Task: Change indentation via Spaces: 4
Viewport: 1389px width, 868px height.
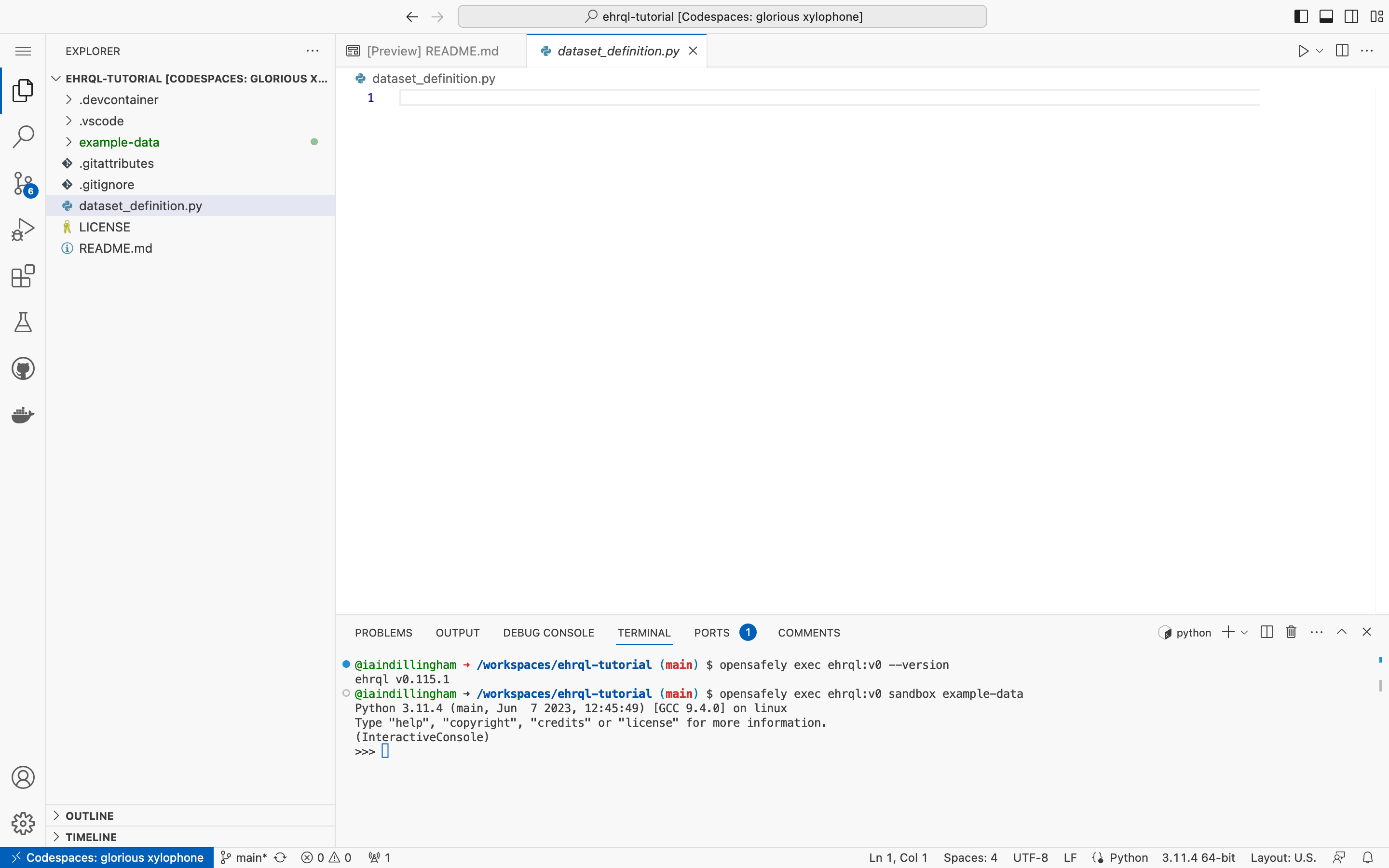Action: coord(970,858)
